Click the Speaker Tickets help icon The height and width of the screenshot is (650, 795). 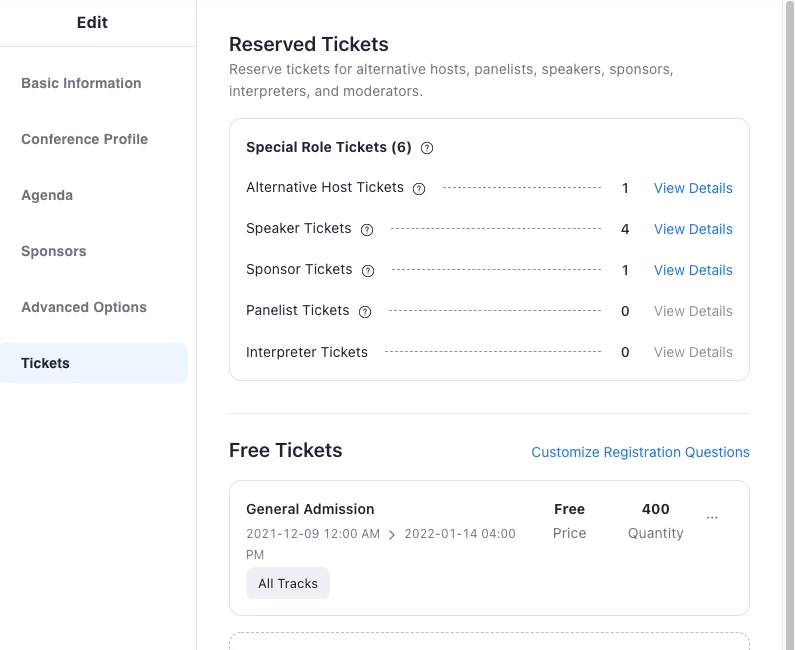tap(367, 230)
